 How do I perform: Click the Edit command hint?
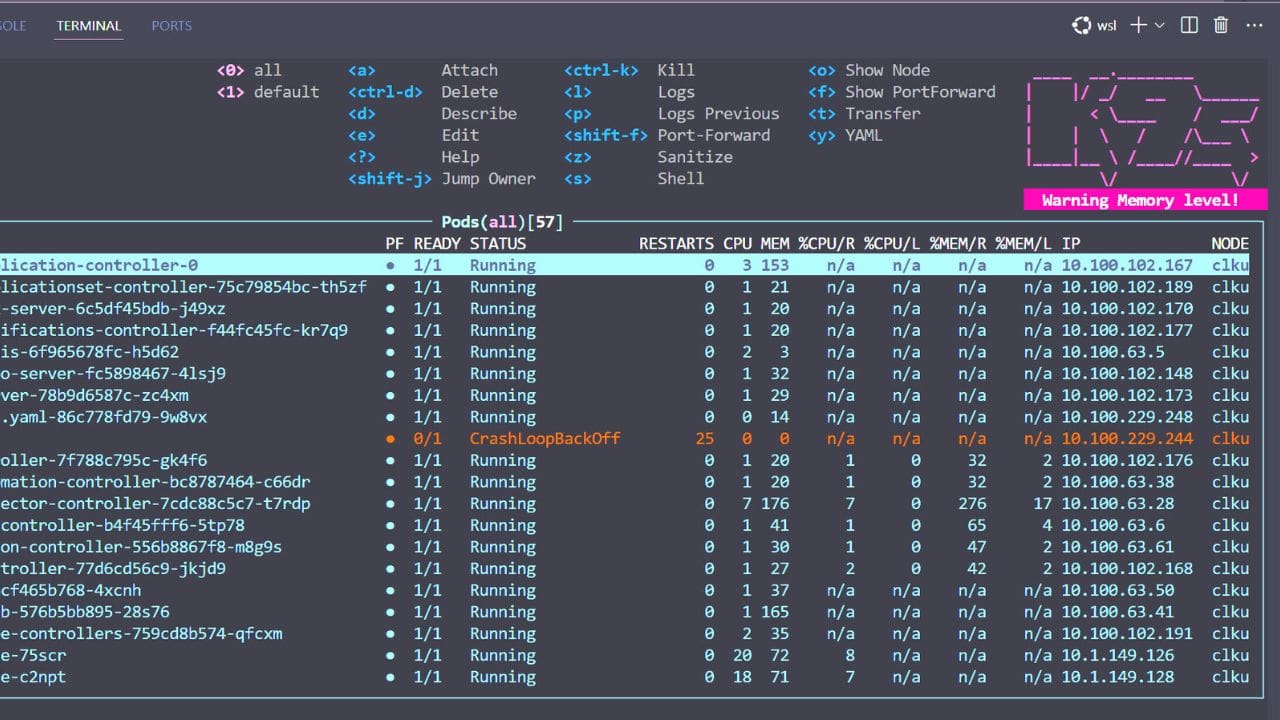point(458,135)
